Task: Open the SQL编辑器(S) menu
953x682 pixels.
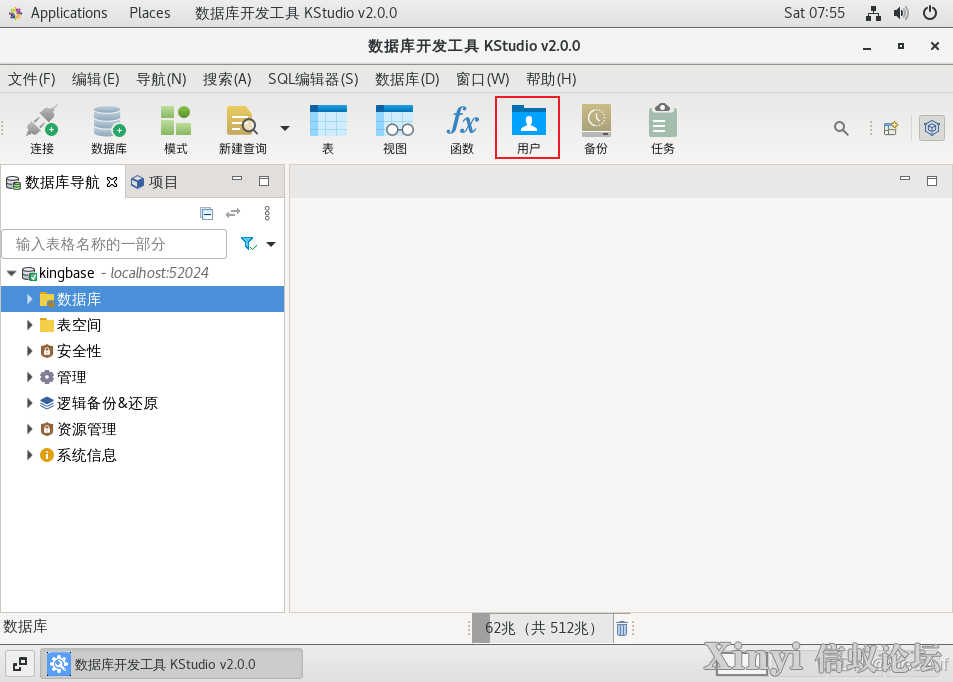Action: (x=313, y=79)
